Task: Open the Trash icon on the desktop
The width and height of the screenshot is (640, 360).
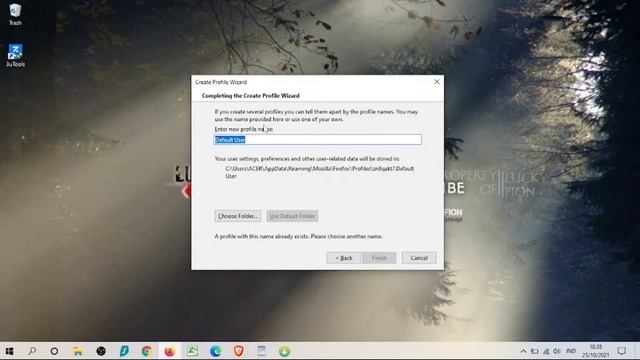Action: (x=15, y=14)
